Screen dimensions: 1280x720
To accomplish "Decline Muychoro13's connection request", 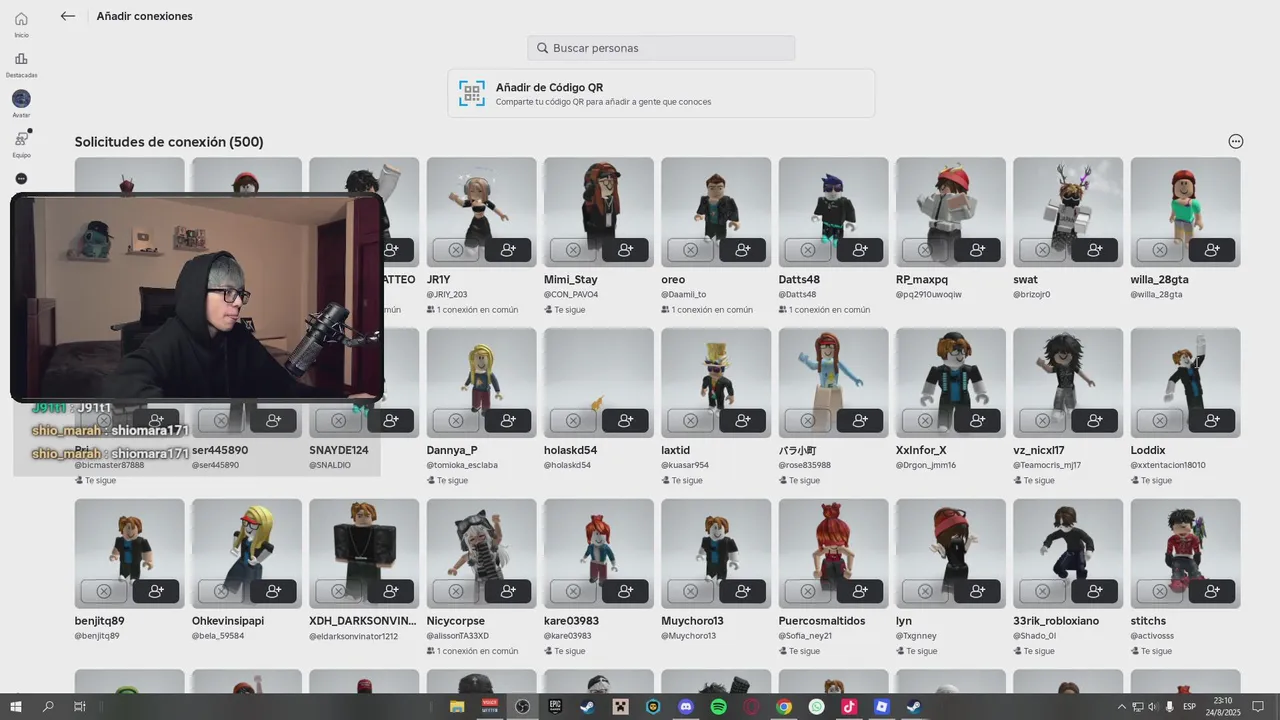I will (690, 592).
